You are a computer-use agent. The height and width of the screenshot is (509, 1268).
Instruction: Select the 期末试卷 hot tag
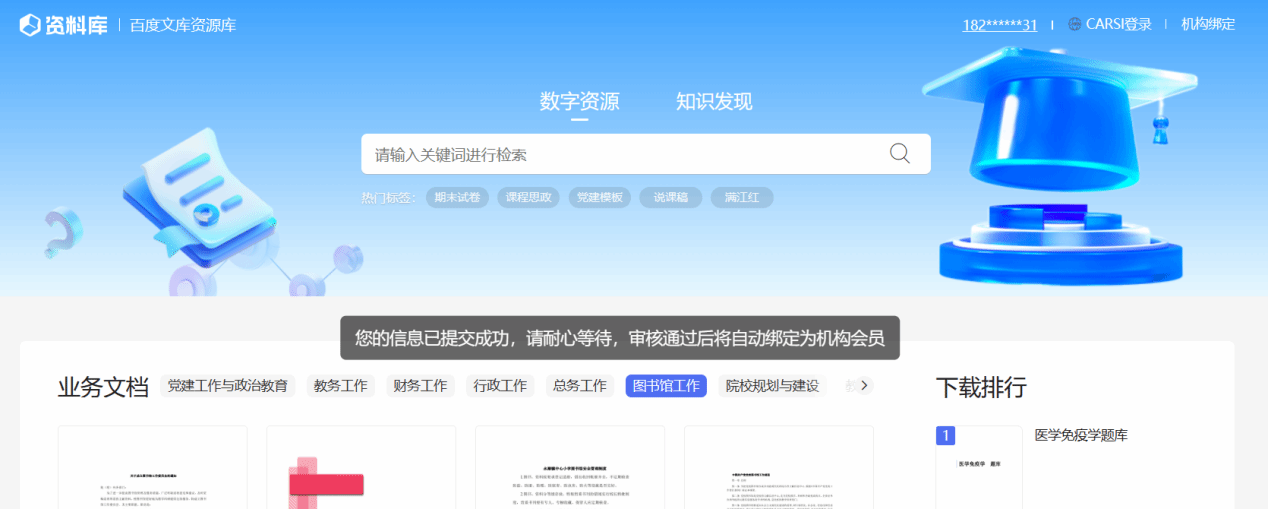pyautogui.click(x=458, y=198)
